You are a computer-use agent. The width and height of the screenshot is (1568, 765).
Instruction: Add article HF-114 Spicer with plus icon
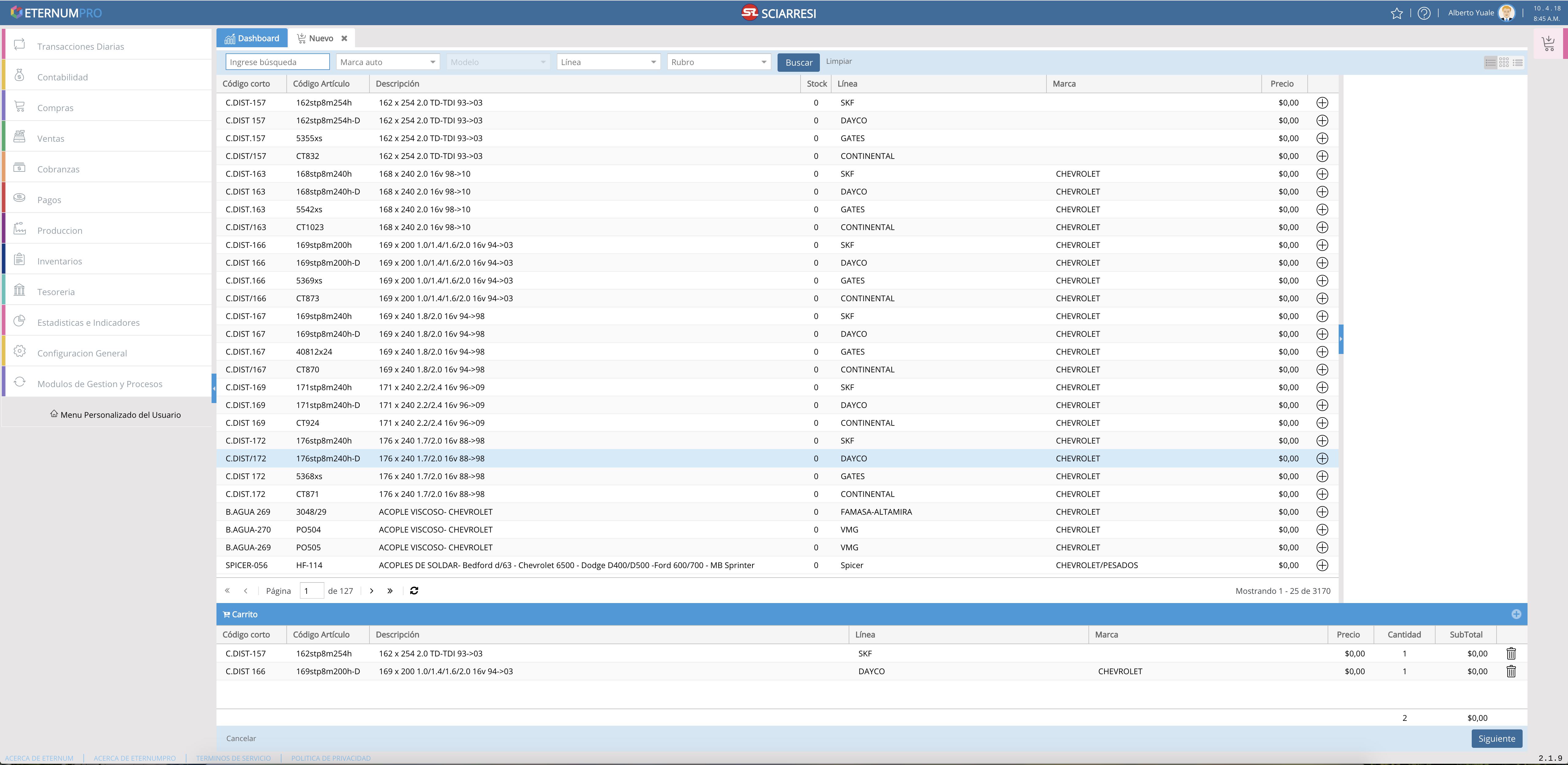tap(1322, 565)
